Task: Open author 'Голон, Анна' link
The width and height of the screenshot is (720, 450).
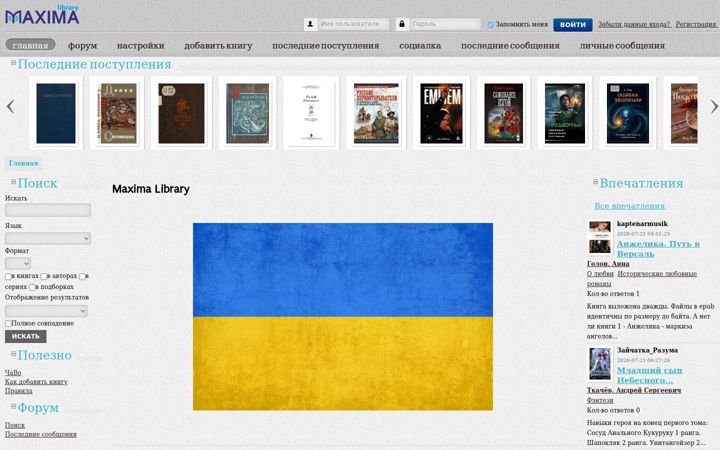Action: coord(608,264)
